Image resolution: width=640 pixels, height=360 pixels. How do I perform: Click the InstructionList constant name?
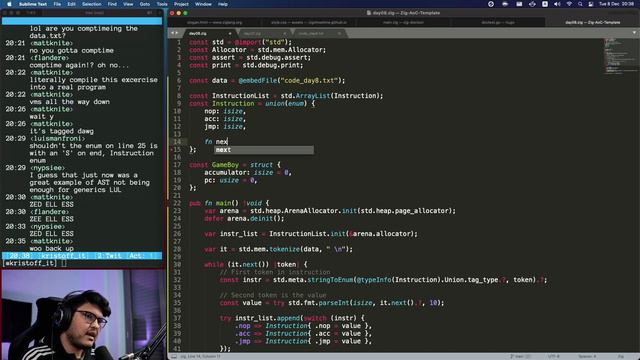pos(240,96)
